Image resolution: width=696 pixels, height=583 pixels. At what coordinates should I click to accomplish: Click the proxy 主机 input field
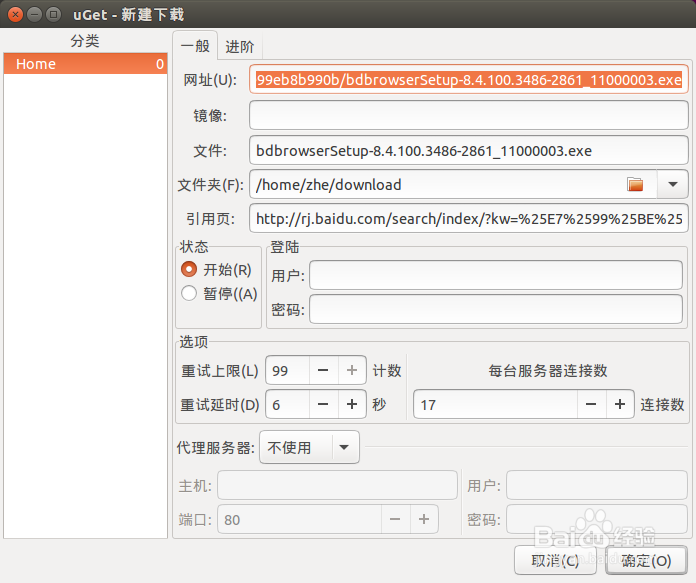[337, 485]
